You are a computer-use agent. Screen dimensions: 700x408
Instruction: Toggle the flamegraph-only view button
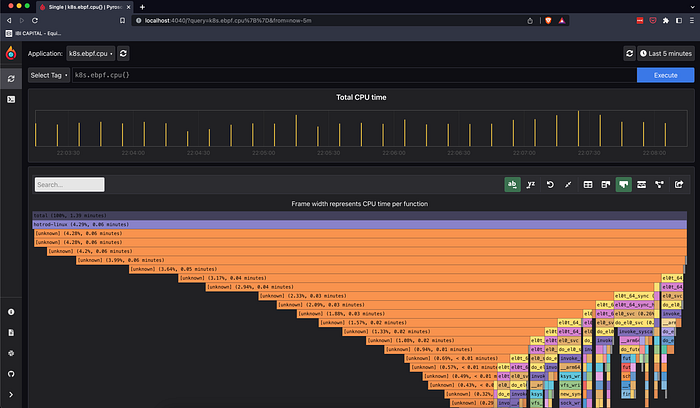tap(624, 184)
